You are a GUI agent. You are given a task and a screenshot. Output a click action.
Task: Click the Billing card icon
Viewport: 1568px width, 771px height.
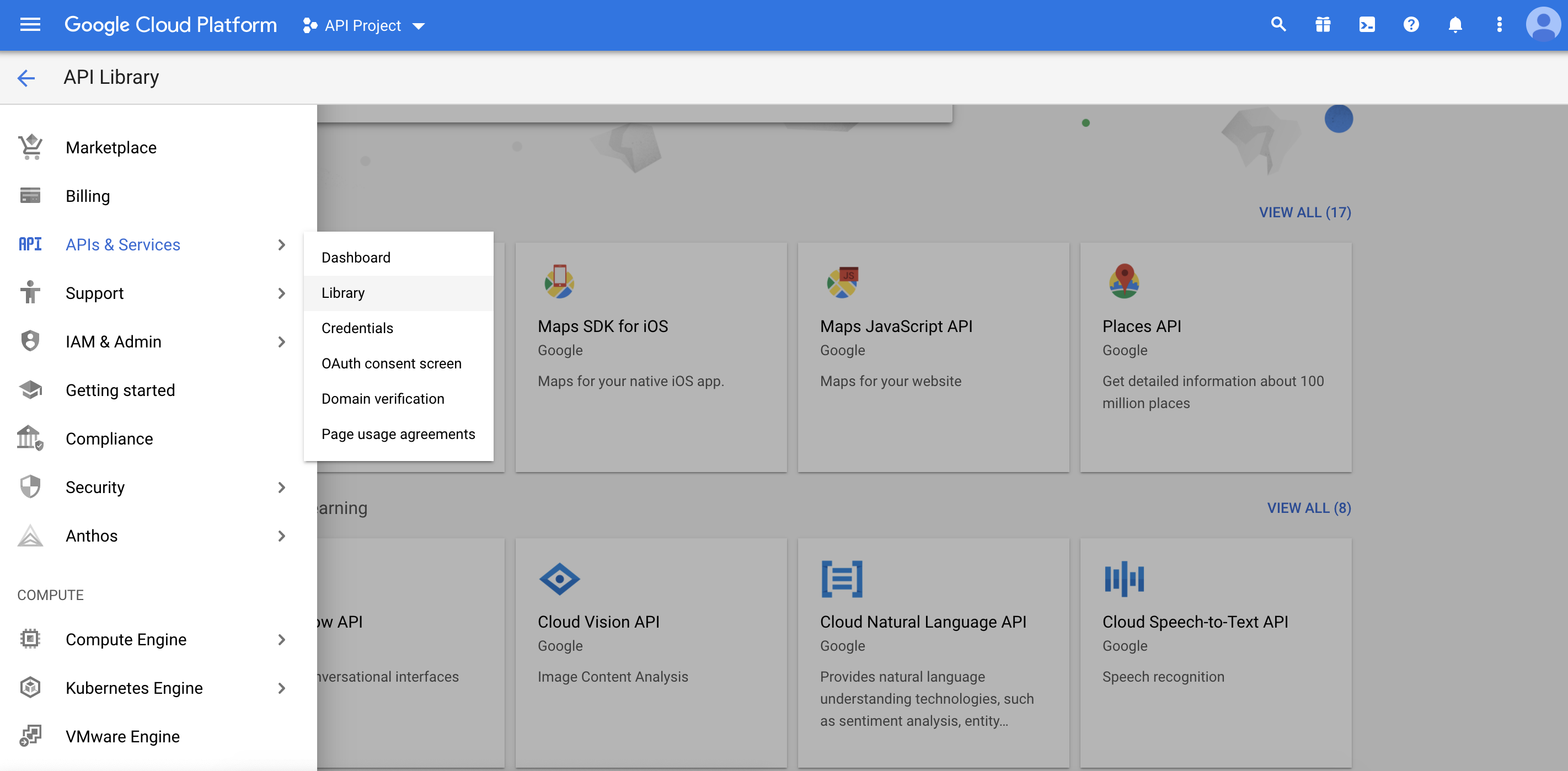(30, 196)
